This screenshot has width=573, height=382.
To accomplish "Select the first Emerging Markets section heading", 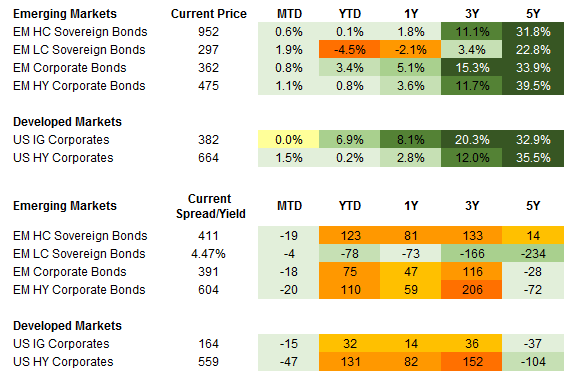I will (x=65, y=14).
